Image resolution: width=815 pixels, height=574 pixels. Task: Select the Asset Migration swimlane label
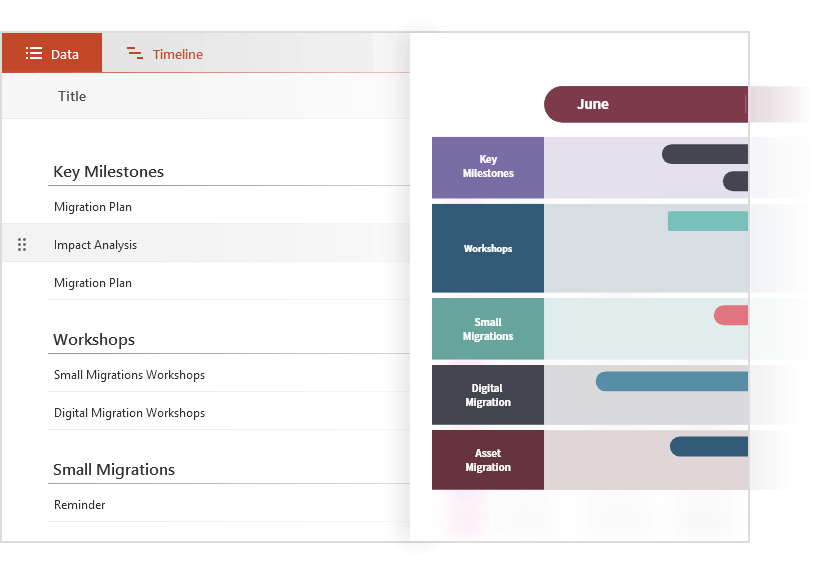488,460
